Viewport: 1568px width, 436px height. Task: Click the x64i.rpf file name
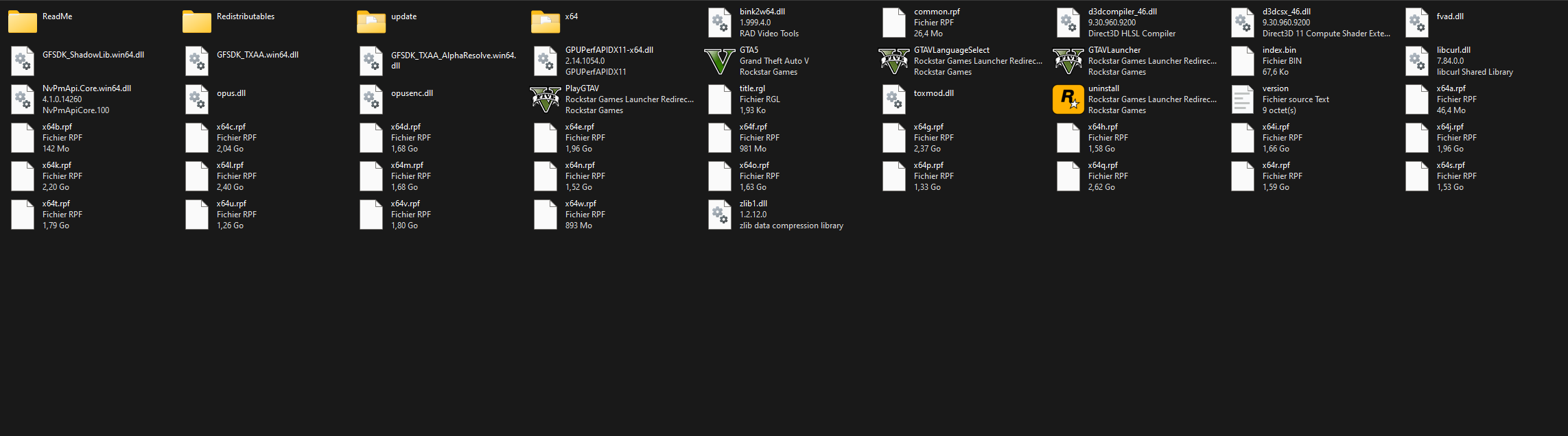[1276, 127]
